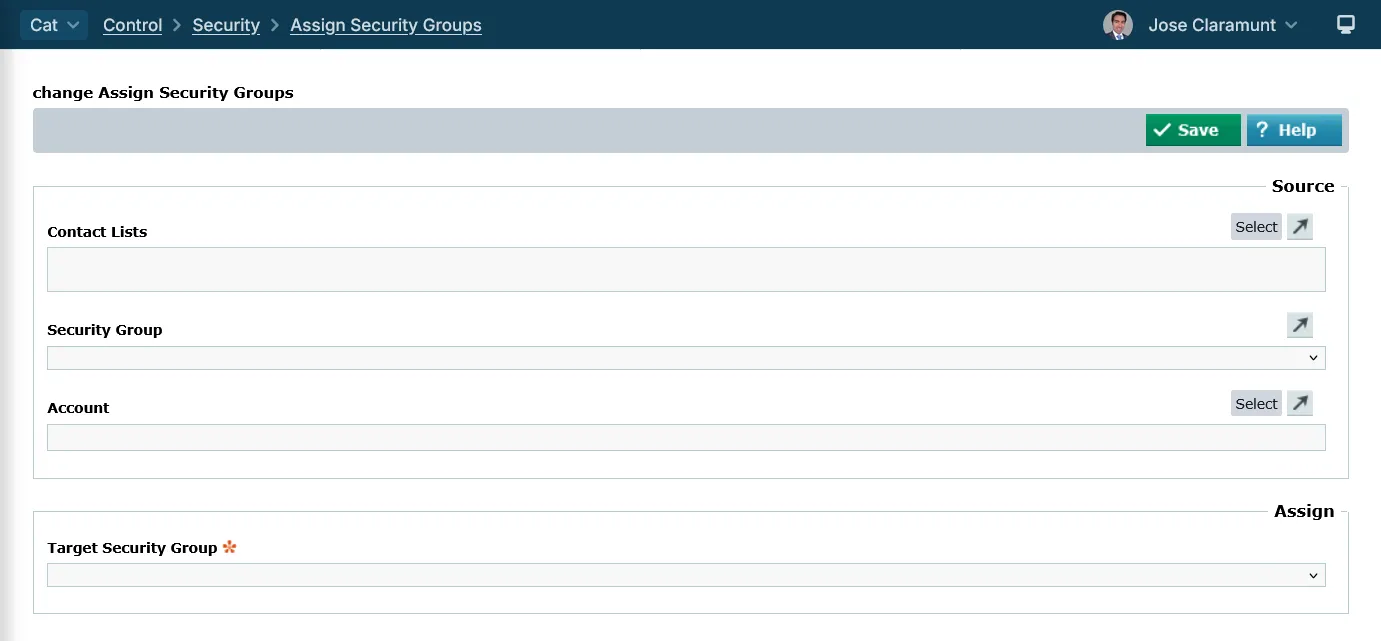1381x641 pixels.
Task: Open the Help button
Action: [x=1294, y=130]
